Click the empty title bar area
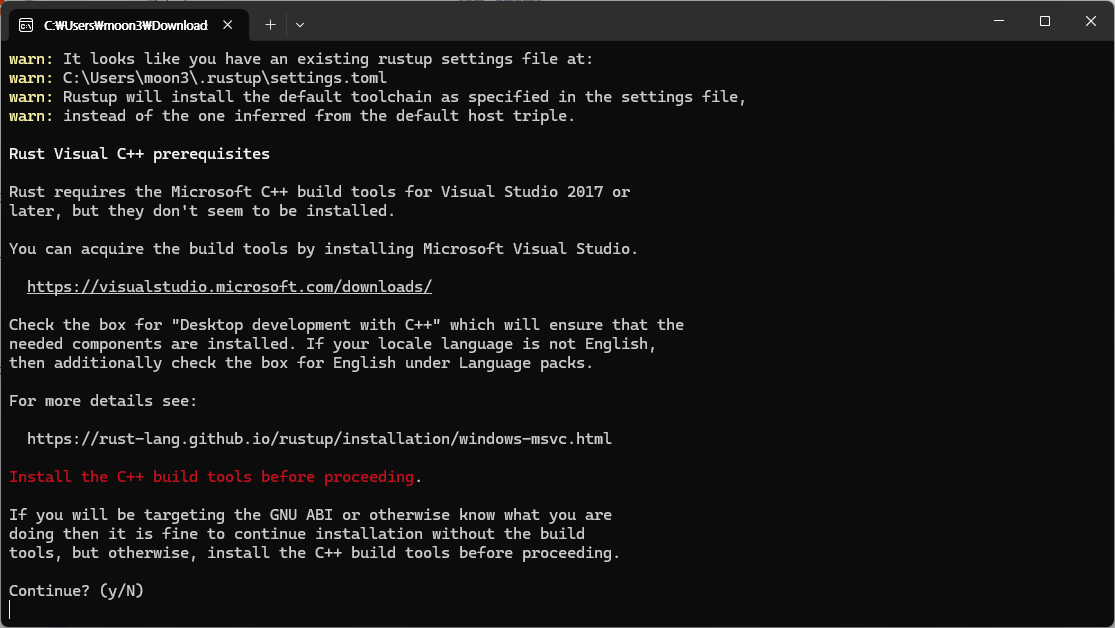This screenshot has width=1115, height=628. click(x=640, y=22)
